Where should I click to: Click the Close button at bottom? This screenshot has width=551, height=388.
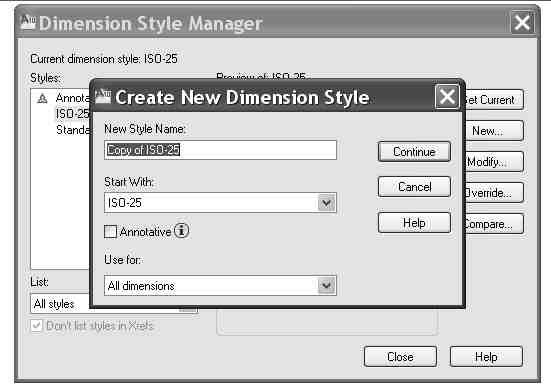pyautogui.click(x=400, y=357)
